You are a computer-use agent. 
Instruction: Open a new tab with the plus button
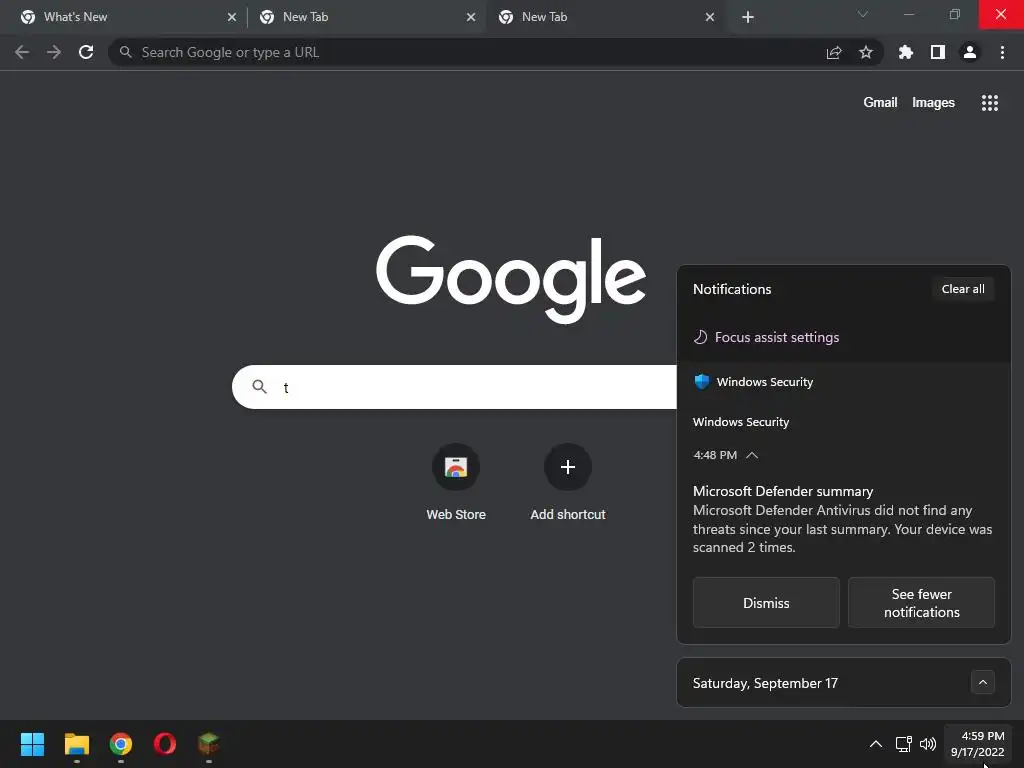click(x=748, y=17)
